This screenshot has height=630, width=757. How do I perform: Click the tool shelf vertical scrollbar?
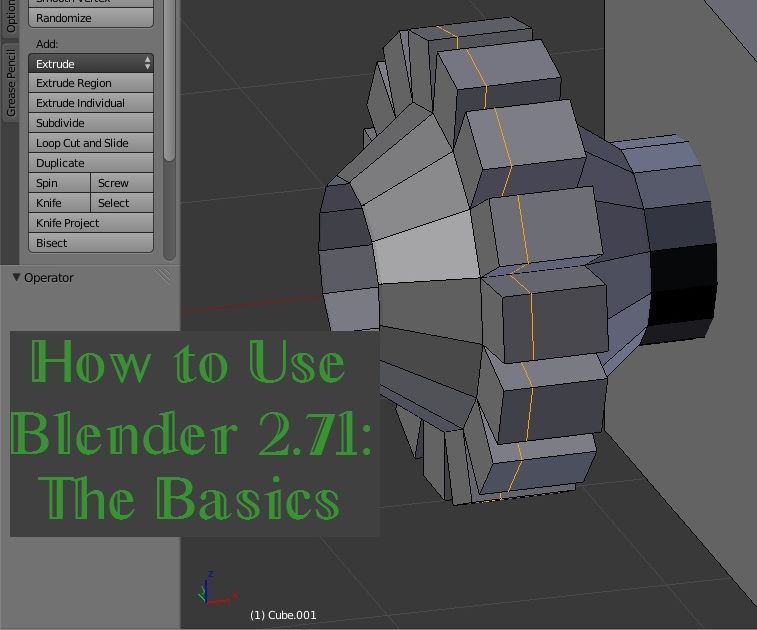pyautogui.click(x=169, y=80)
